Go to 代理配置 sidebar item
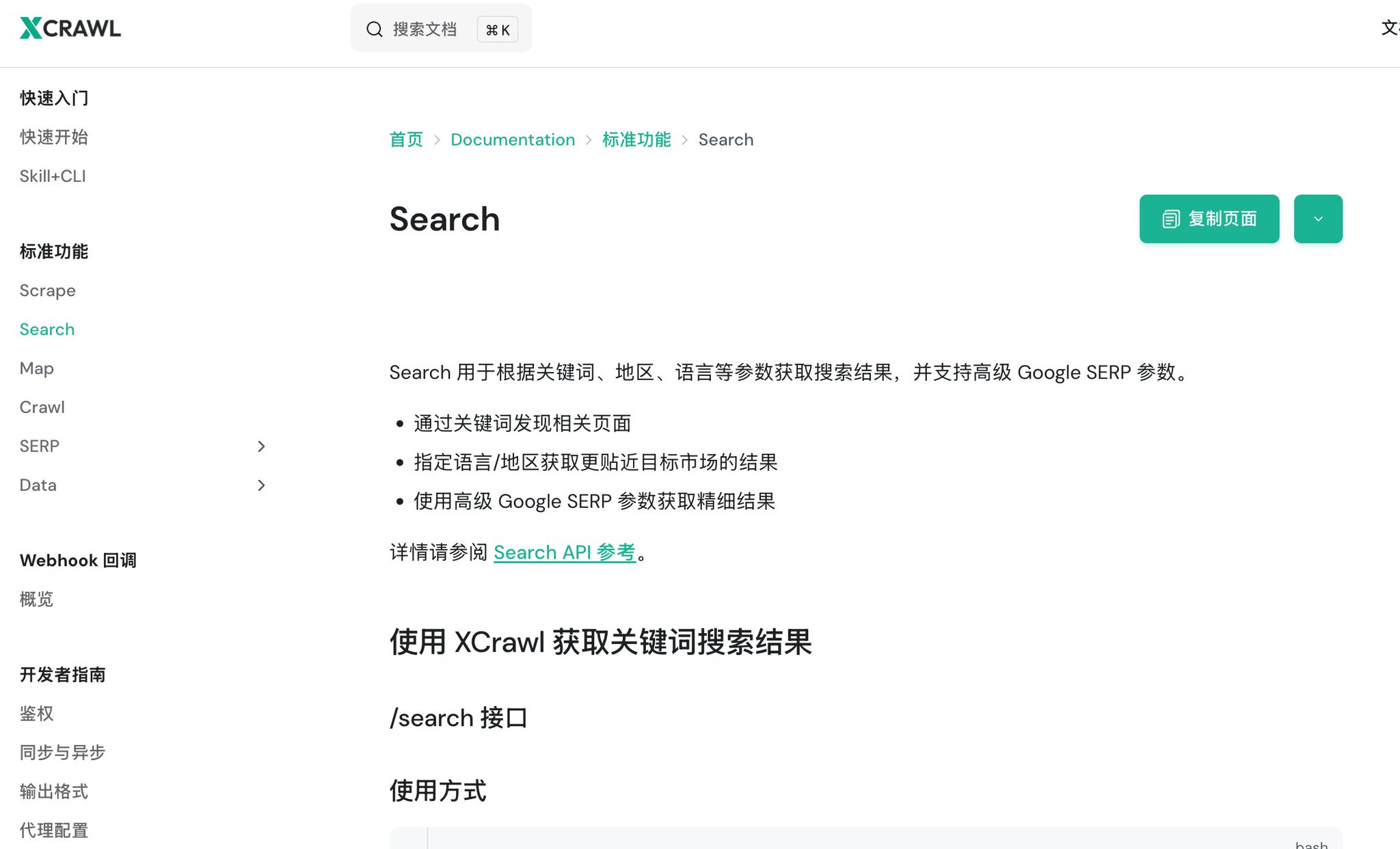This screenshot has height=849, width=1400. point(54,831)
